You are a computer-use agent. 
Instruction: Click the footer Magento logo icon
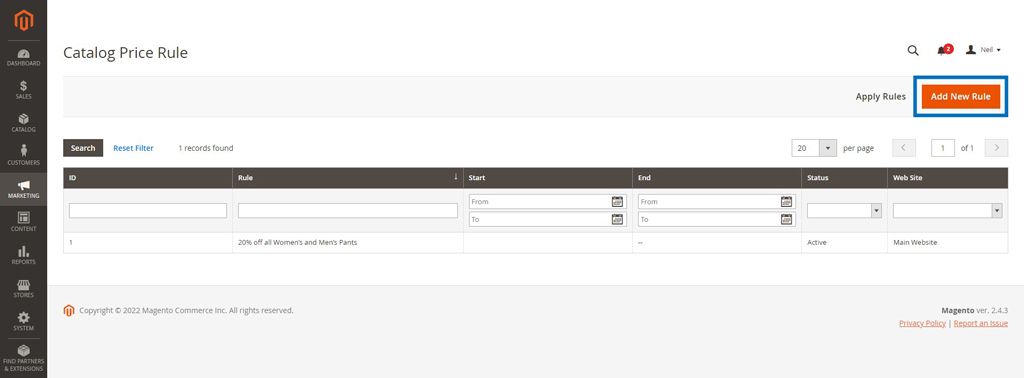tap(69, 311)
